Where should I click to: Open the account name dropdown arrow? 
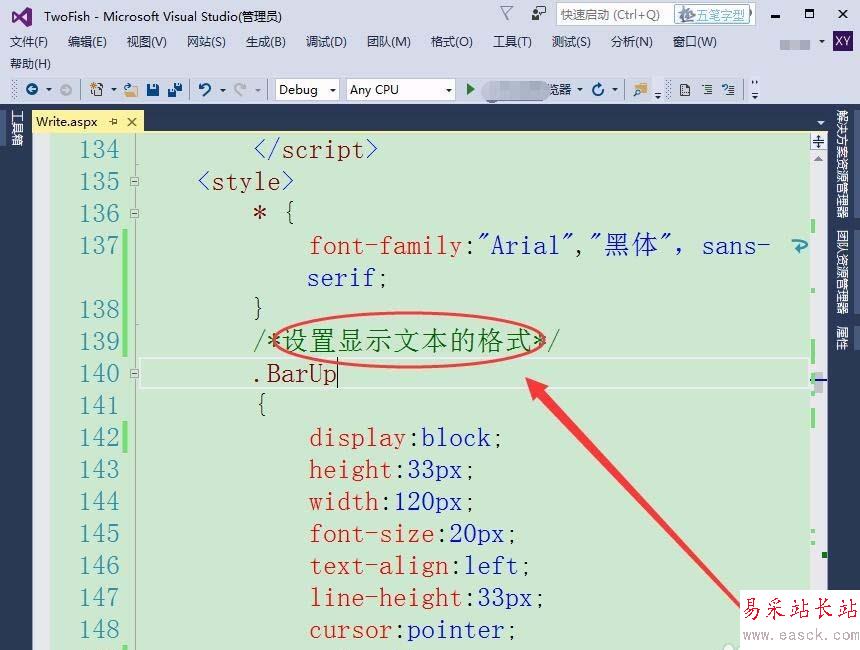coord(822,42)
